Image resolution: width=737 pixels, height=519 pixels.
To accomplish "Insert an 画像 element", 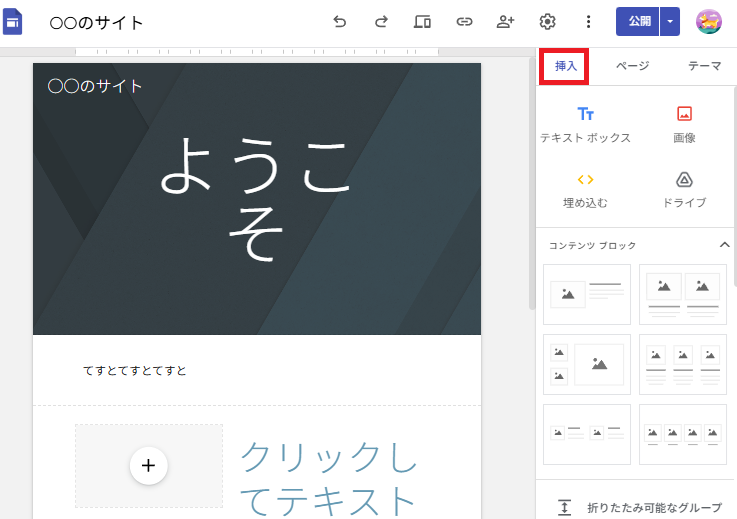I will click(684, 125).
